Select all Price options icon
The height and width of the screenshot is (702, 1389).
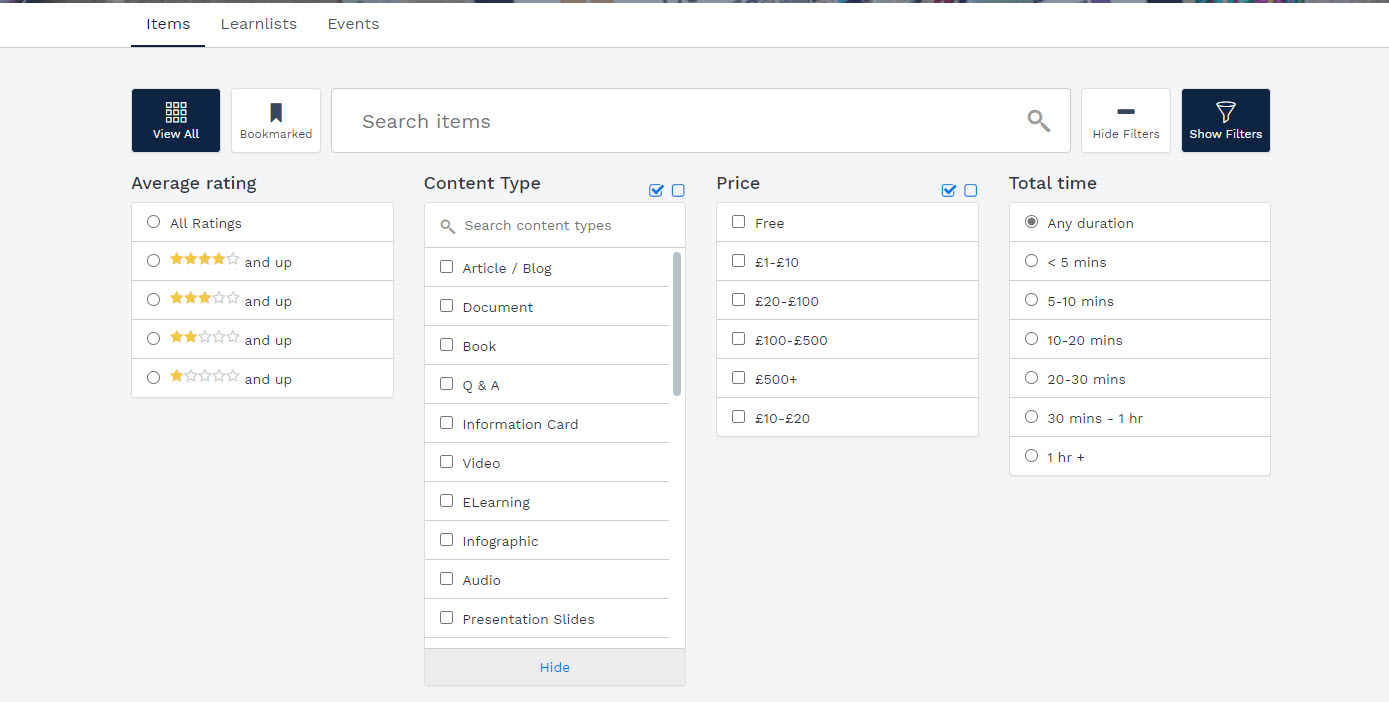949,191
